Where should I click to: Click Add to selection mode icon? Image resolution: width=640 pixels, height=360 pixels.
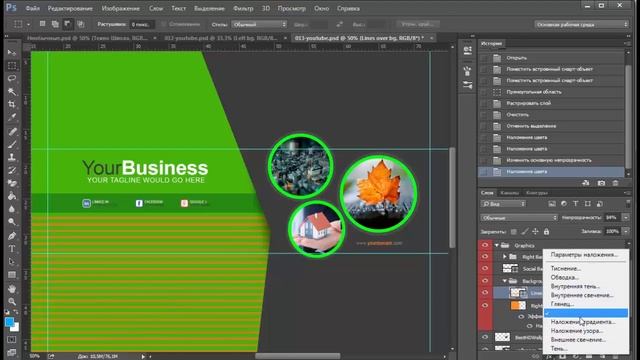(55, 24)
